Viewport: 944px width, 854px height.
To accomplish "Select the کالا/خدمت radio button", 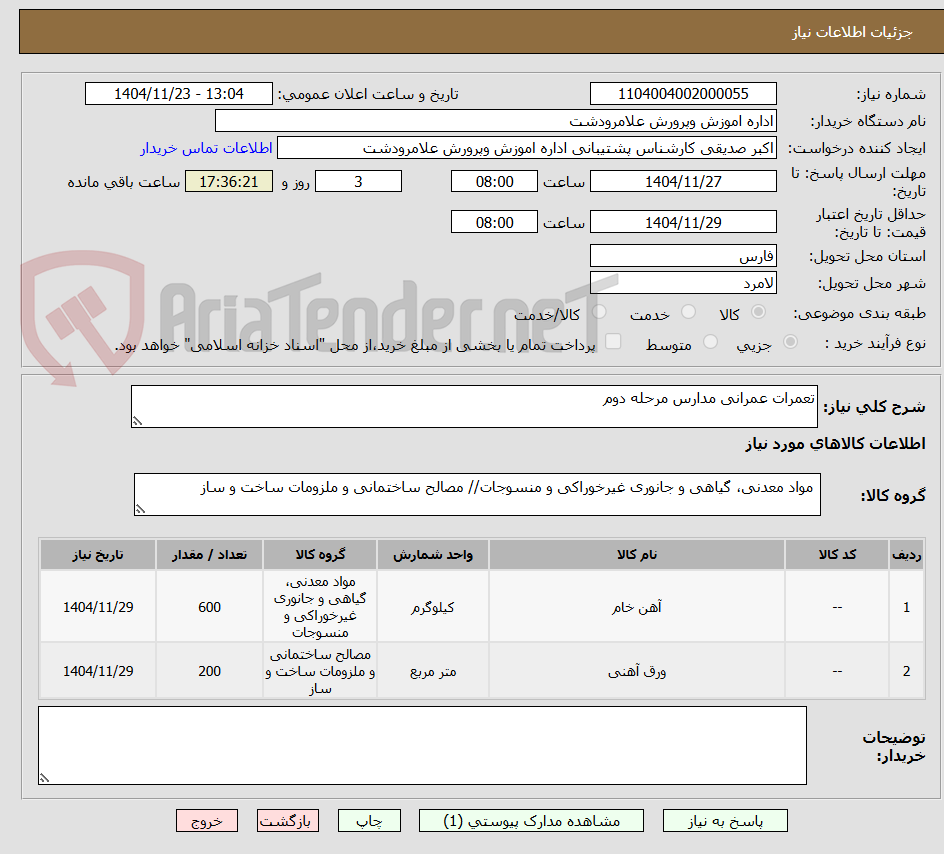I will point(599,312).
